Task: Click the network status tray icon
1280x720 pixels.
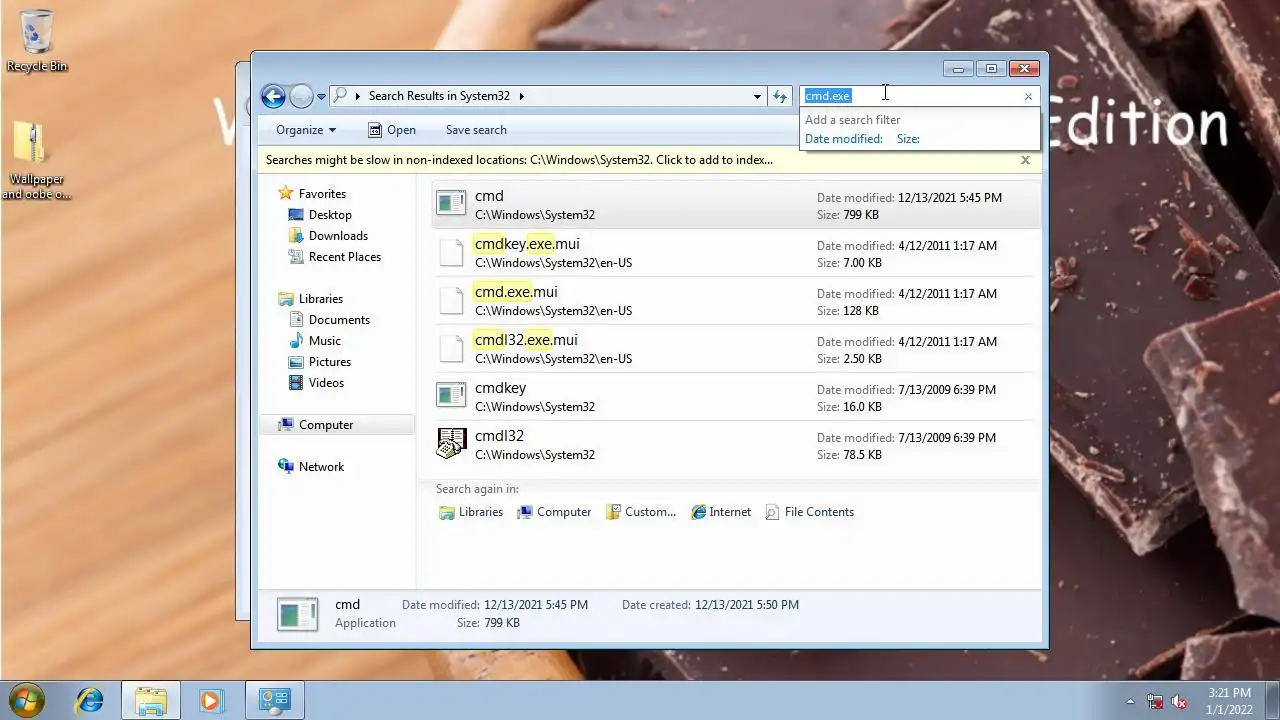Action: point(1155,701)
